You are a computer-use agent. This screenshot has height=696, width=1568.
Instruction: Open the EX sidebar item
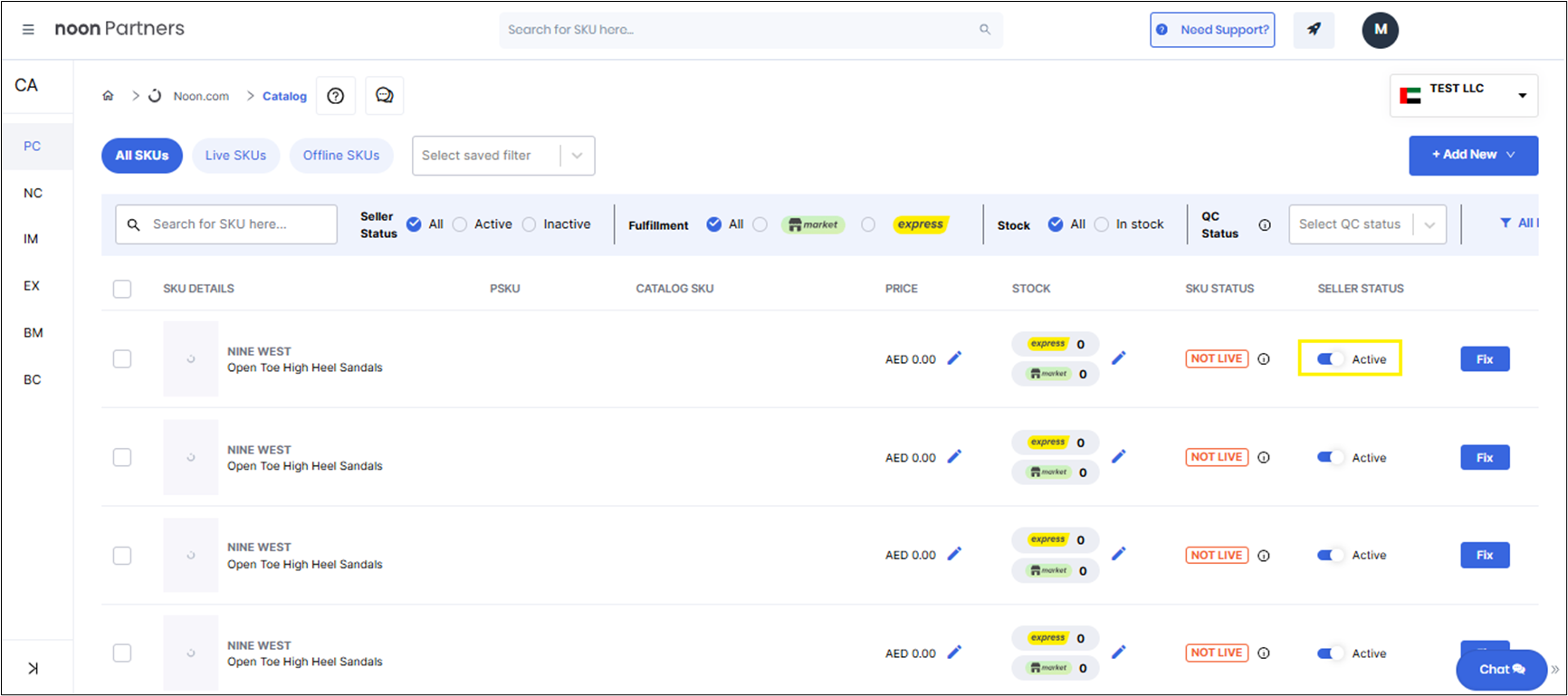(32, 286)
